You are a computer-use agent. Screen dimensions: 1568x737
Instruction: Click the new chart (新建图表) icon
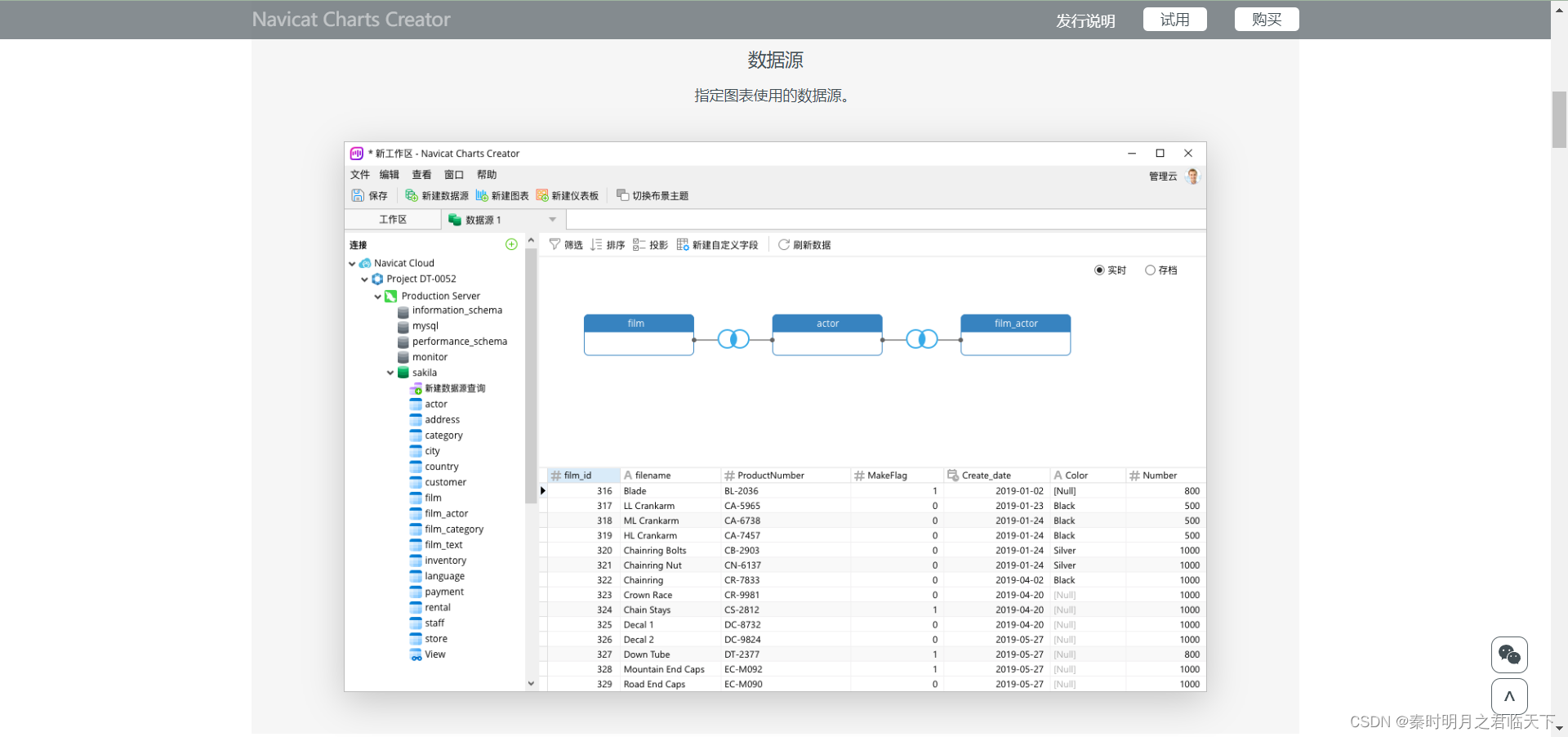(482, 195)
